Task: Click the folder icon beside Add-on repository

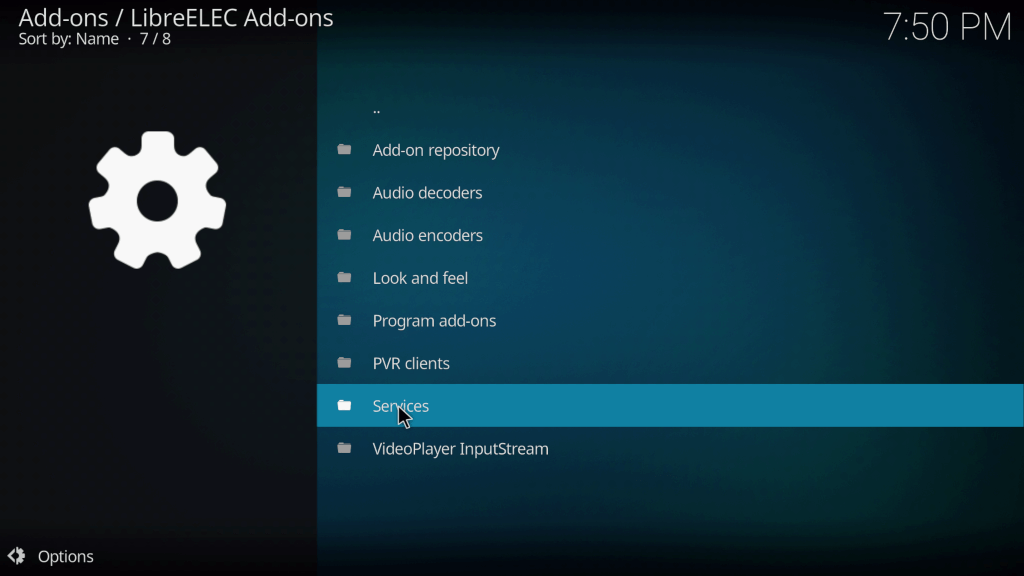Action: tap(345, 150)
